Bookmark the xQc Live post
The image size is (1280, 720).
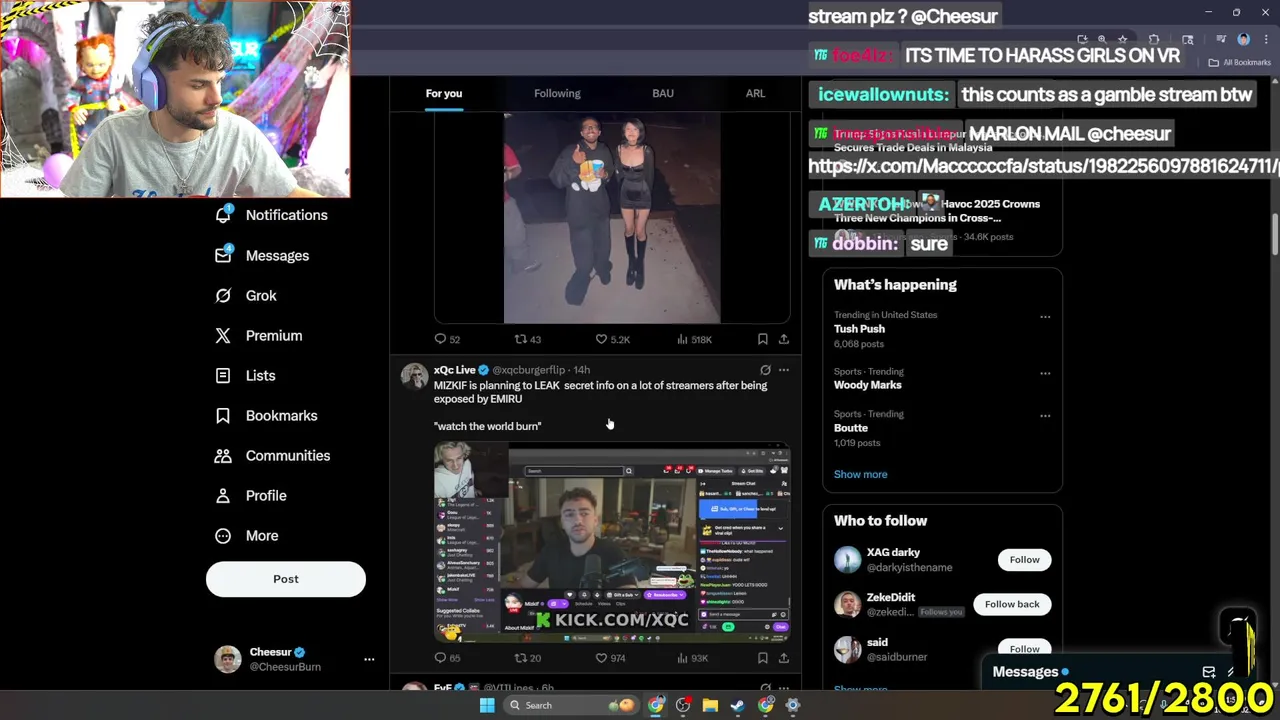[x=762, y=657]
